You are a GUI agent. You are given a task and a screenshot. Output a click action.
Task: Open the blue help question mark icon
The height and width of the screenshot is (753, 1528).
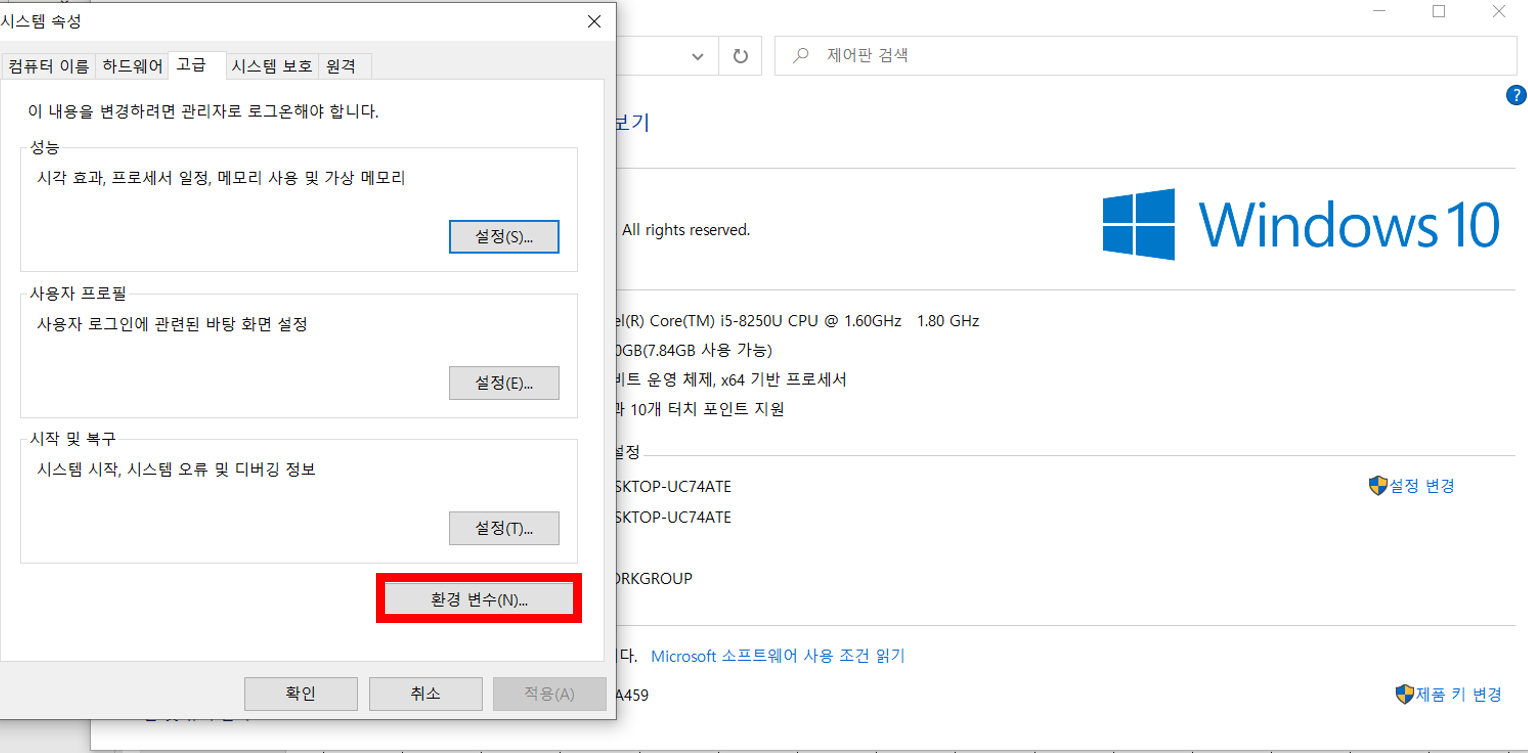point(1514,96)
